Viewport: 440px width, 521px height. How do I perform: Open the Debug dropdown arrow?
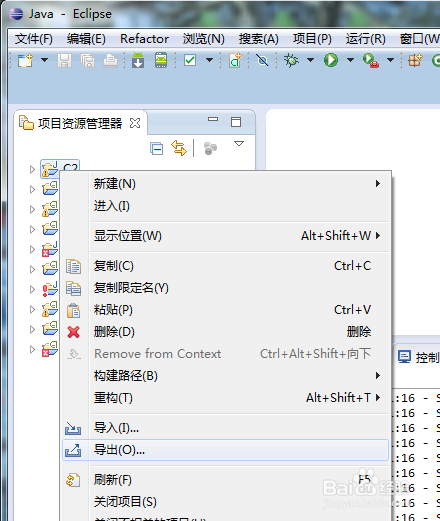tap(310, 60)
